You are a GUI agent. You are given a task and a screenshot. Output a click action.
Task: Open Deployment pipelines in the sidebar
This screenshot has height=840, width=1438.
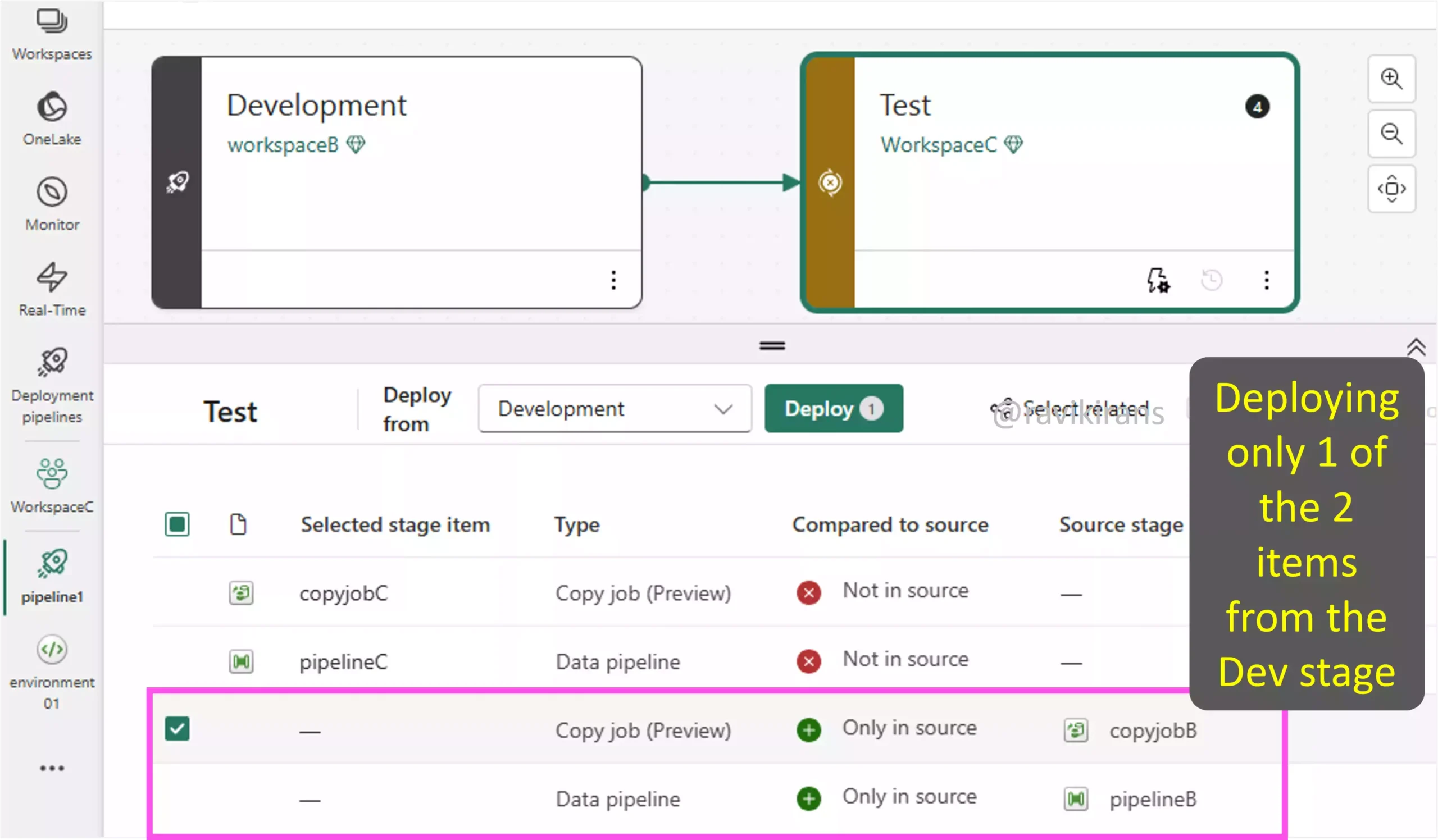[x=52, y=386]
